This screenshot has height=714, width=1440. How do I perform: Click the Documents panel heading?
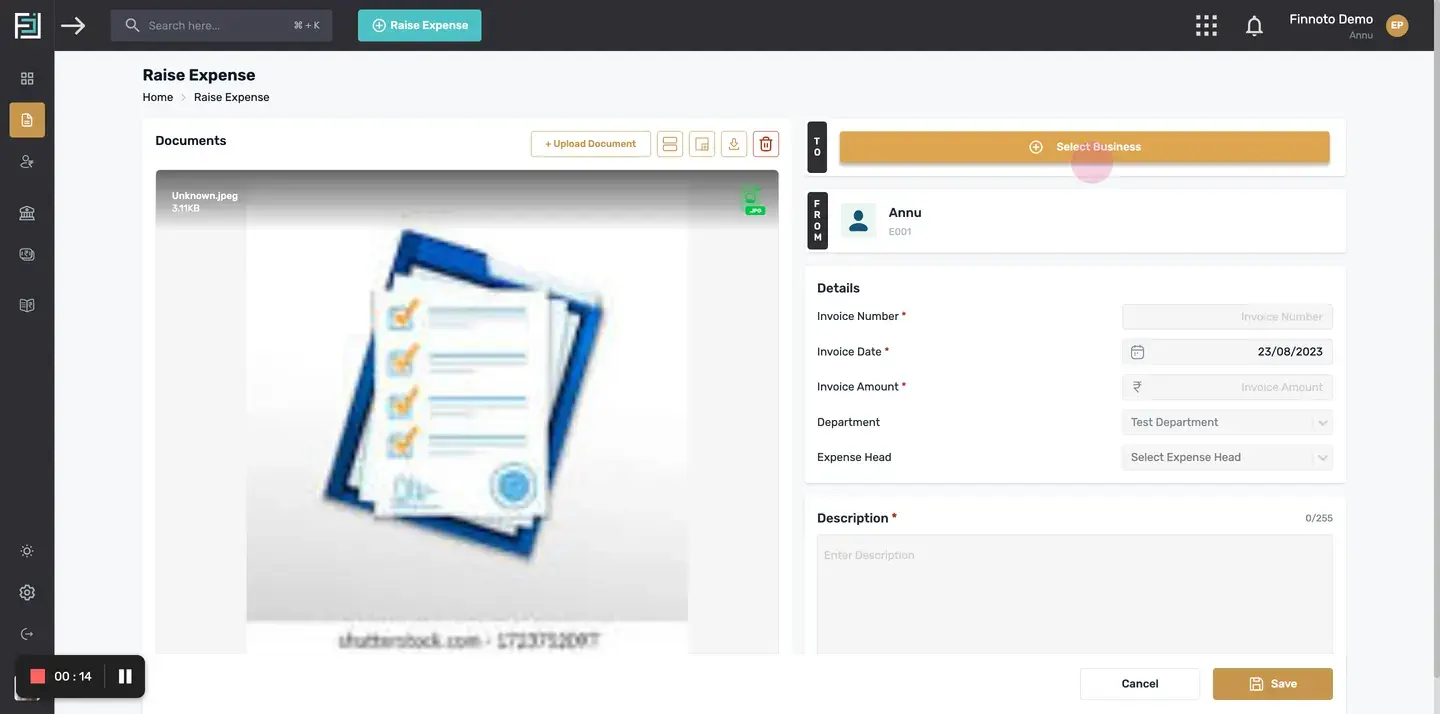191,141
